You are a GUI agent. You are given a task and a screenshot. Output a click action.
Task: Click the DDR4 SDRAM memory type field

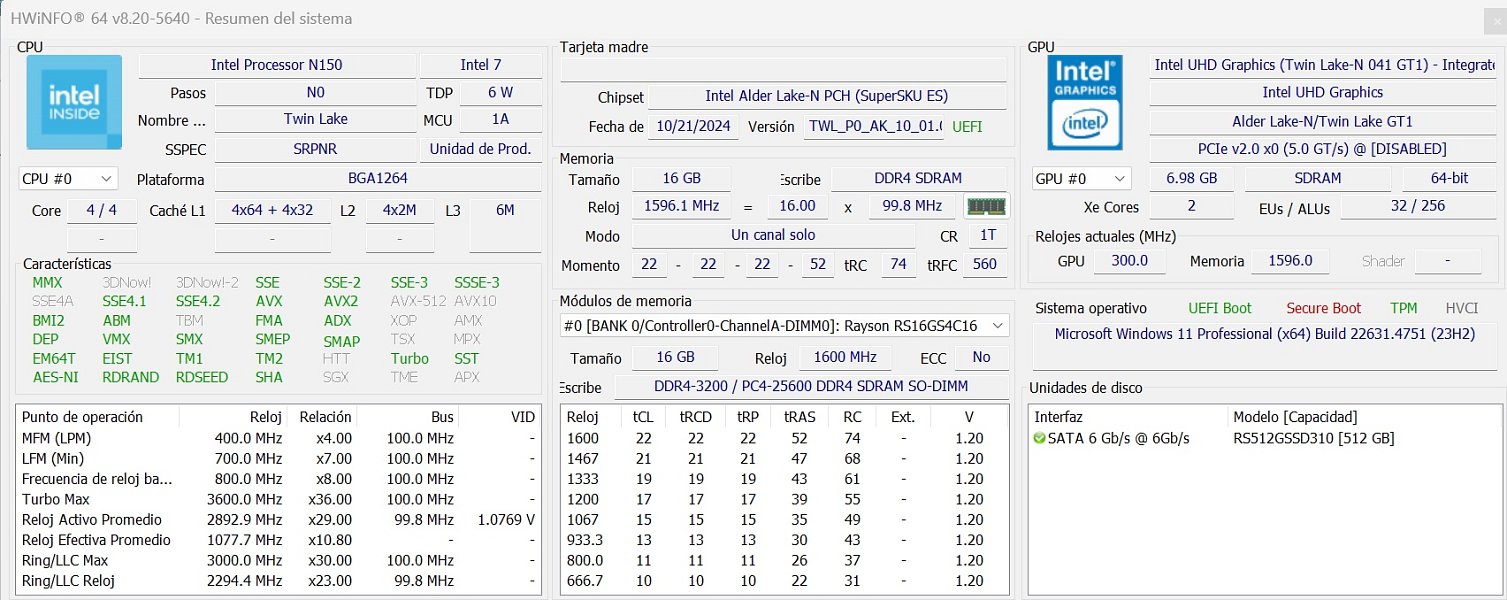tap(919, 179)
